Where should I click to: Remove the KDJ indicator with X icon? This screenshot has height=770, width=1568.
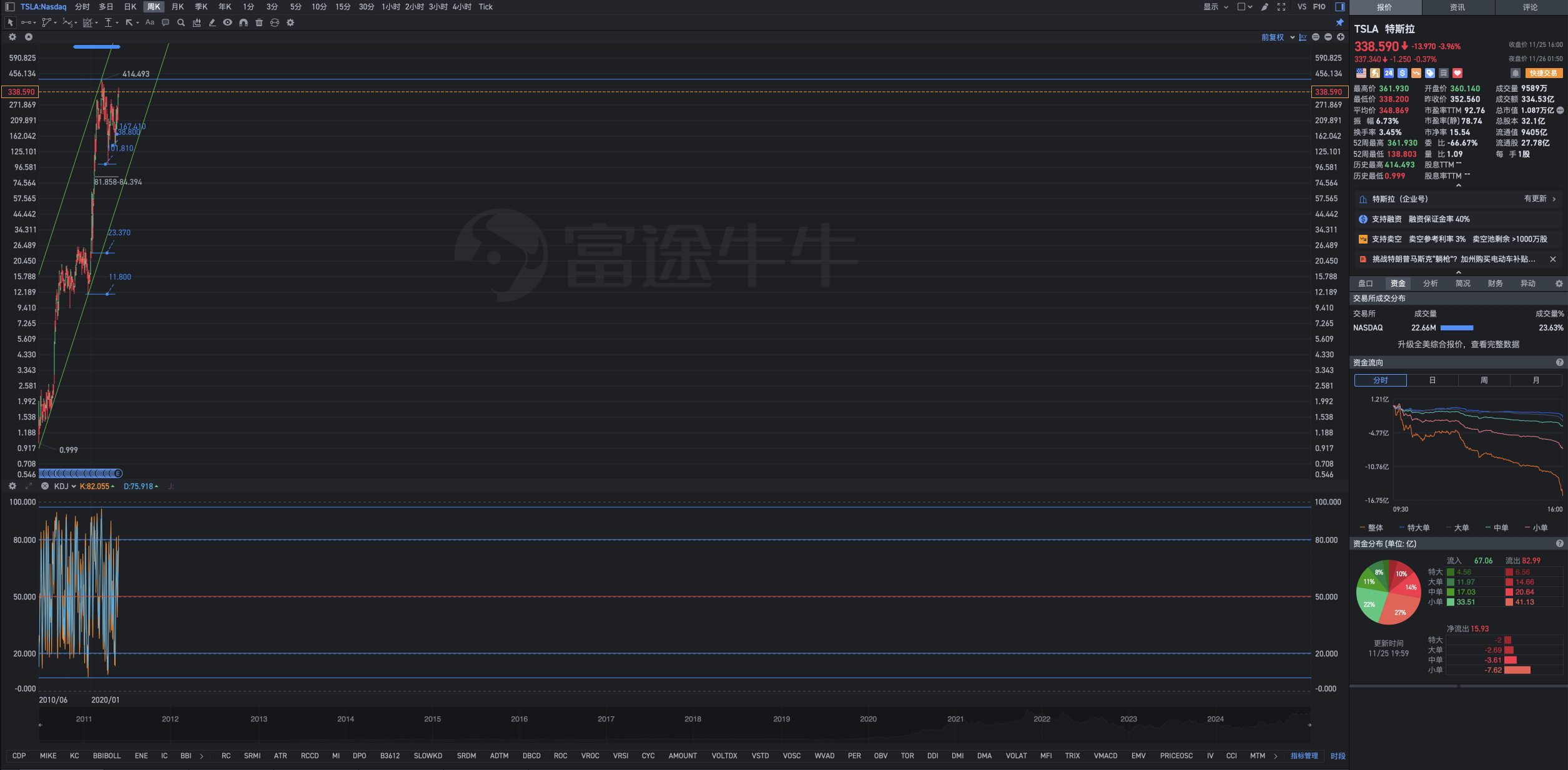click(x=45, y=486)
